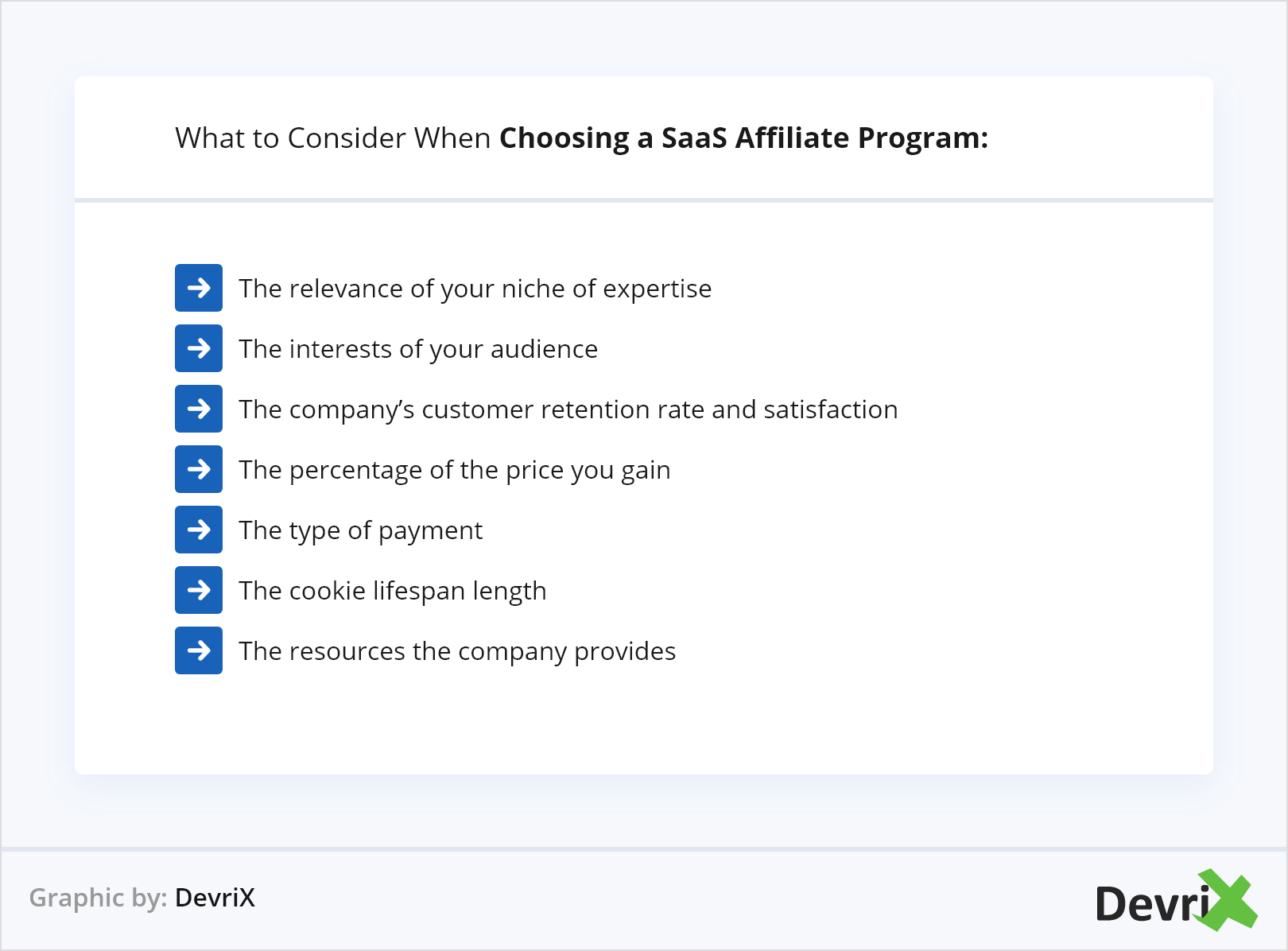Click 'The percentage of the price you gain'
The image size is (1288, 951).
click(x=454, y=470)
